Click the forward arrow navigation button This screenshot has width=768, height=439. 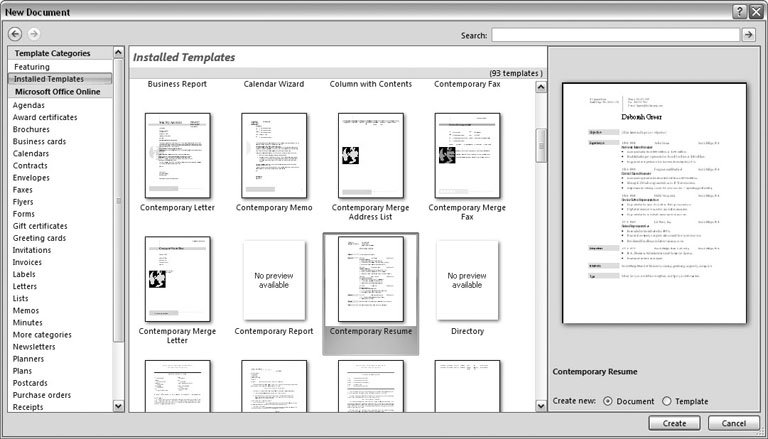33,34
